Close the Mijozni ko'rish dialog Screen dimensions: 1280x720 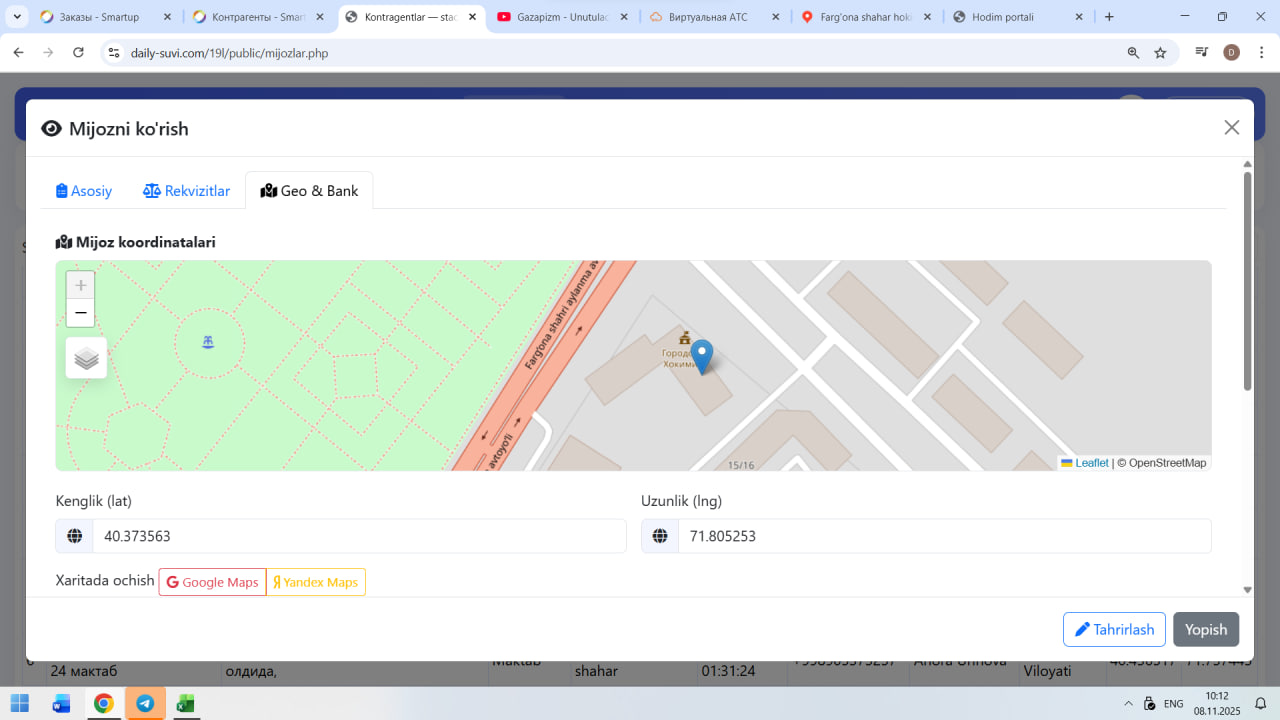[x=1231, y=127]
